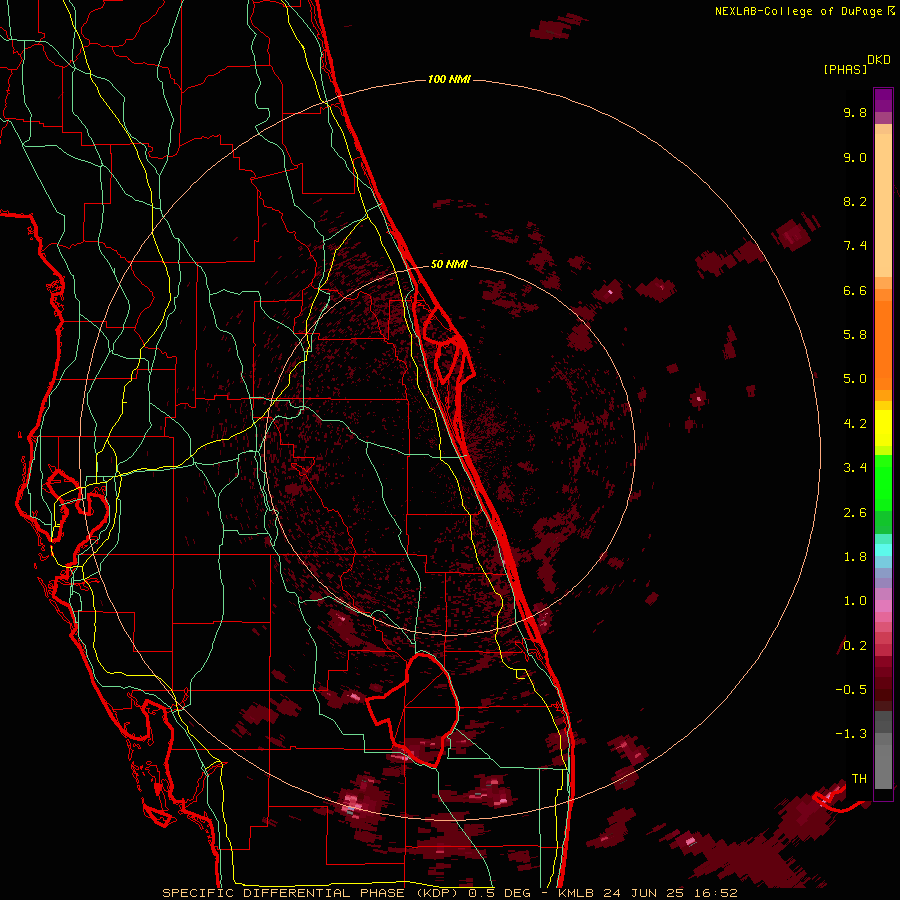Click the 7.4 value on color scale
This screenshot has width=900, height=900.
click(855, 246)
